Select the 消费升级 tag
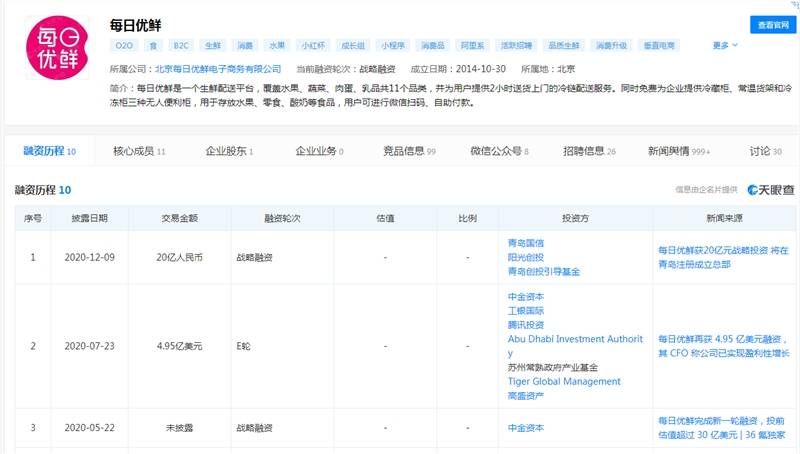 pyautogui.click(x=611, y=45)
